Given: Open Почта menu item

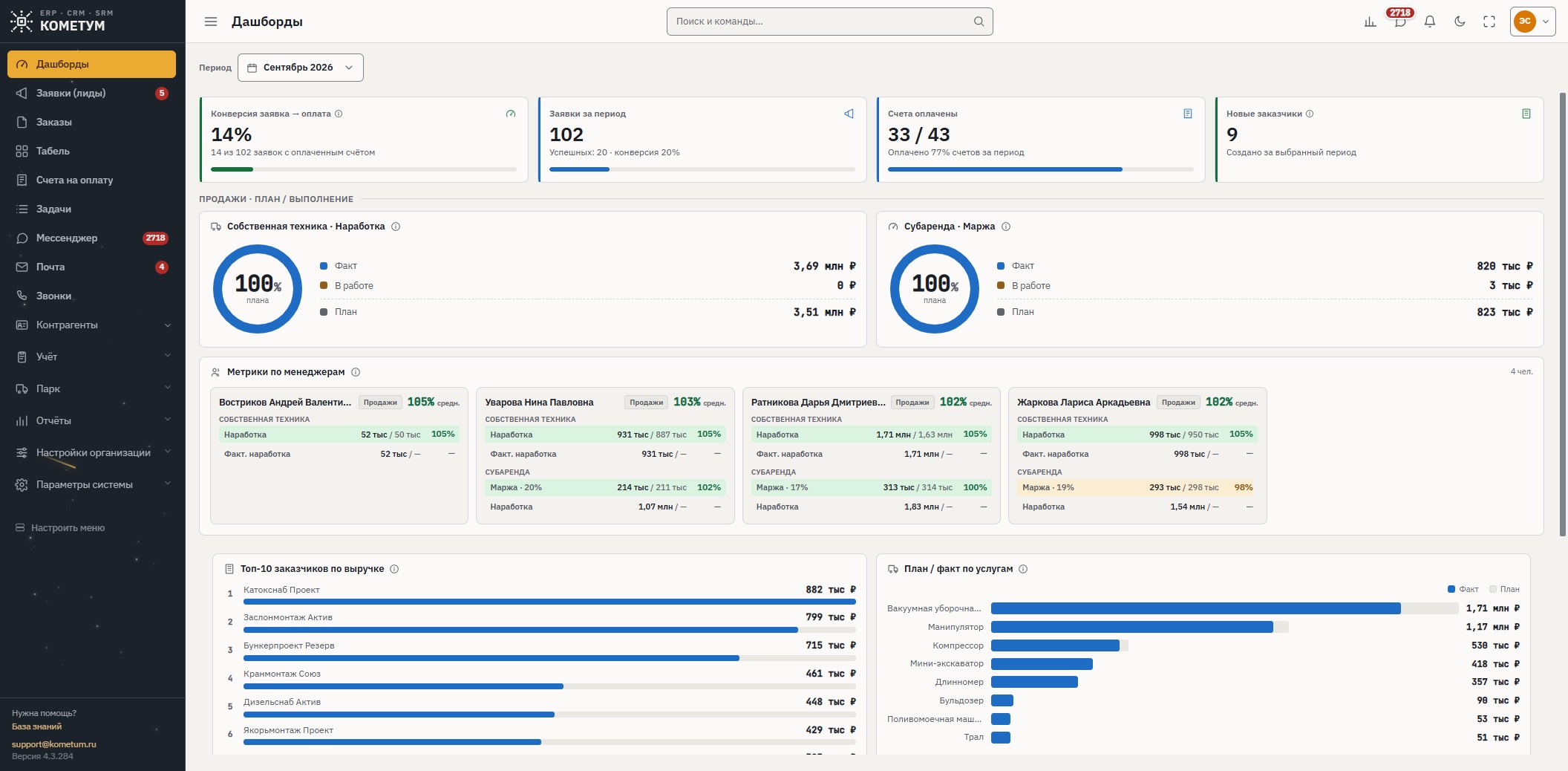Looking at the screenshot, I should [x=92, y=267].
